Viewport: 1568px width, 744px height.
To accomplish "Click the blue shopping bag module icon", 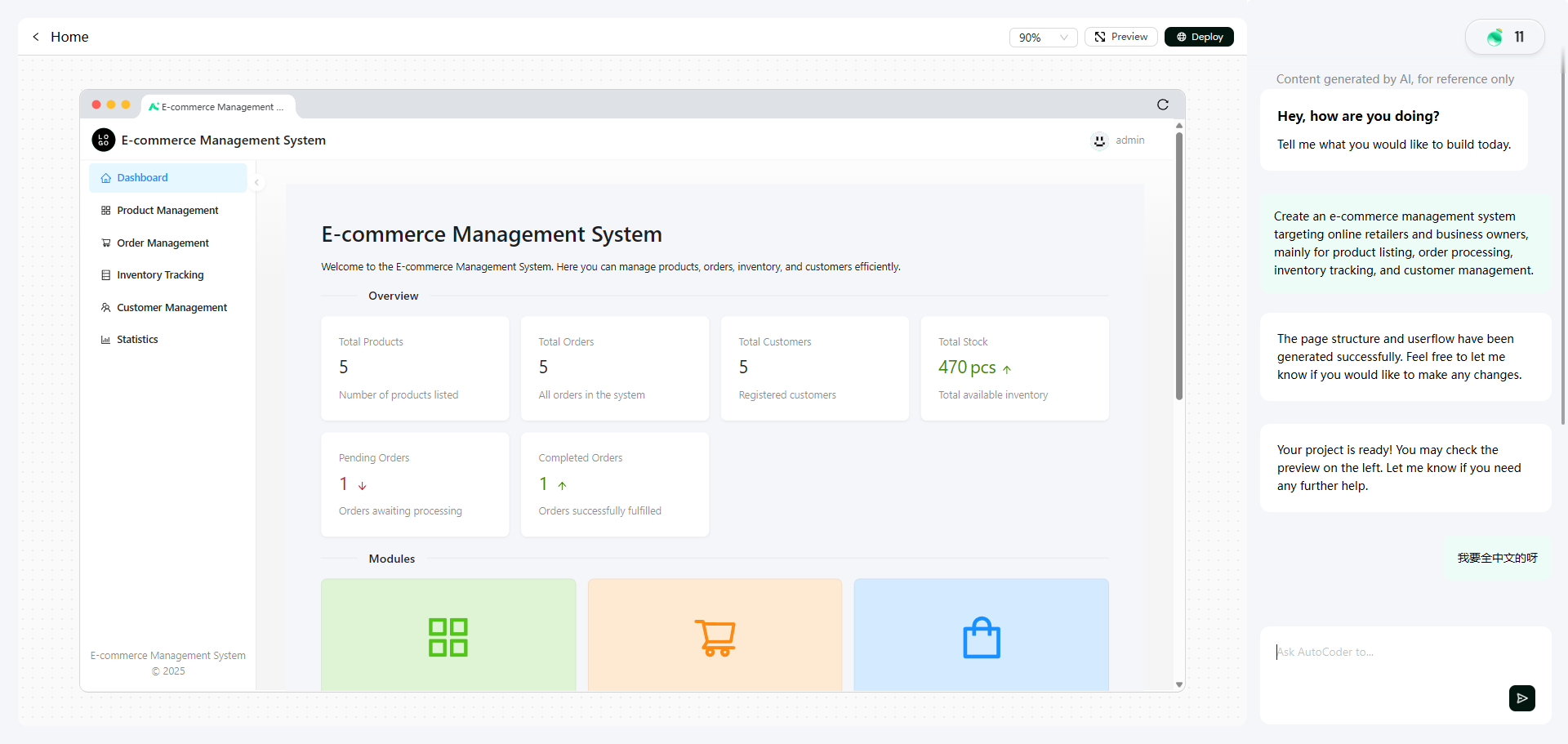I will point(982,638).
